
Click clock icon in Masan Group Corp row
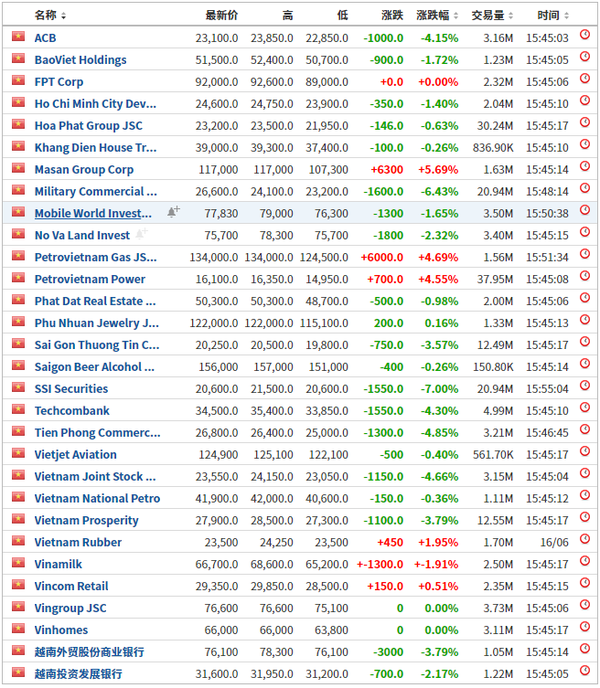coord(585,166)
